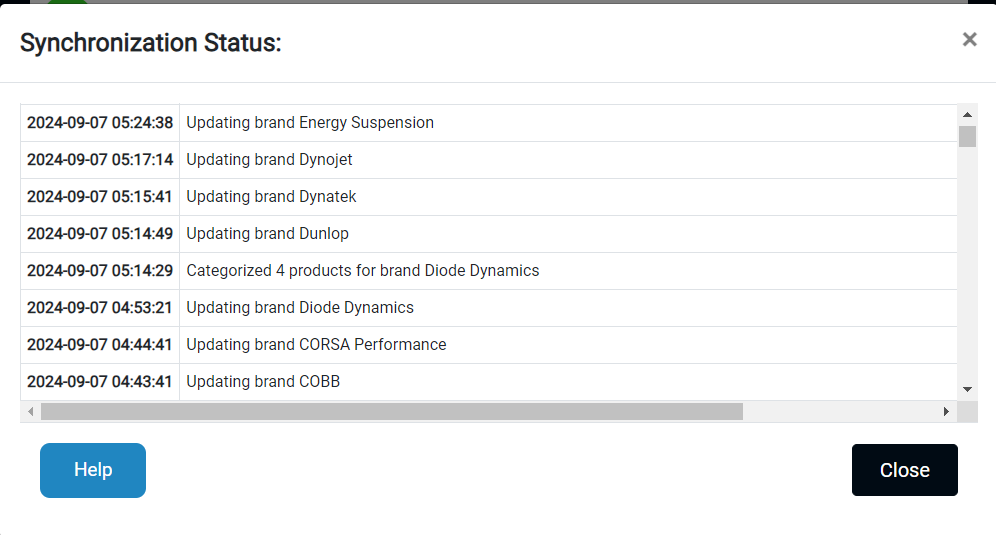Screen dimensions: 996x535
Task: Click the 05:24:38 timestamp cell
Action: [x=100, y=123]
